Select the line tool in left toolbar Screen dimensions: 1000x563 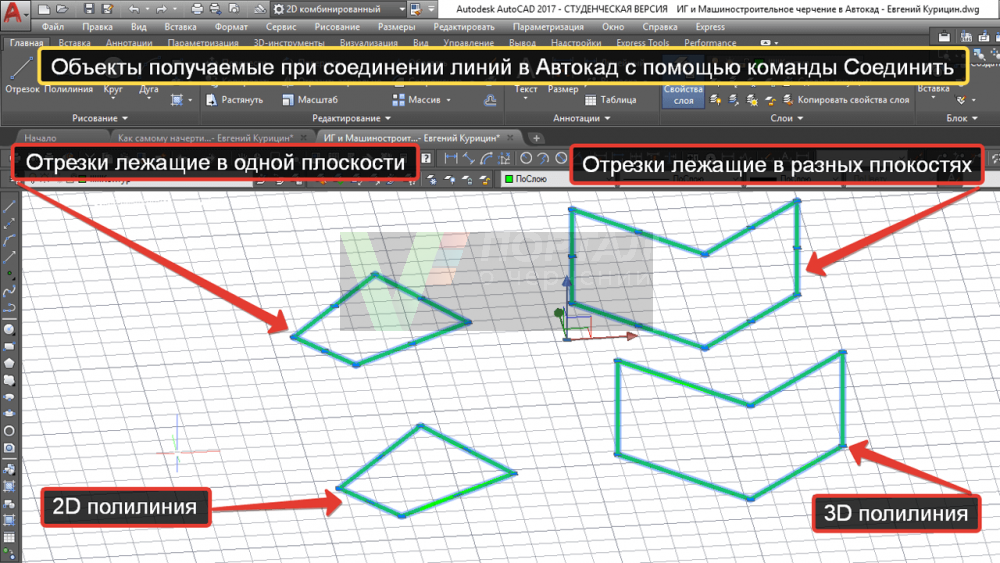[x=9, y=206]
